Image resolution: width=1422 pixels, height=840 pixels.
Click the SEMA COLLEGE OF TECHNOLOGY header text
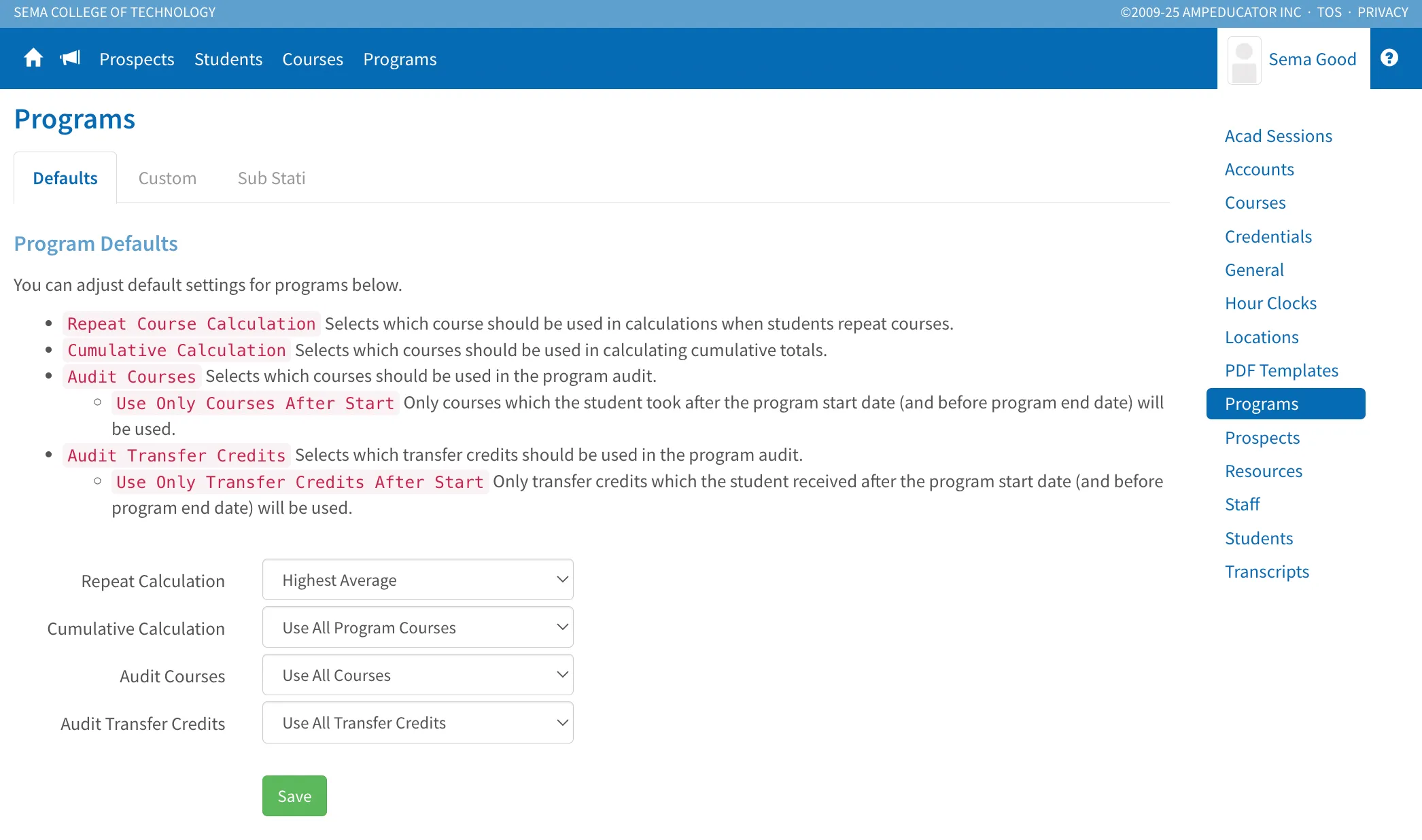pyautogui.click(x=114, y=12)
